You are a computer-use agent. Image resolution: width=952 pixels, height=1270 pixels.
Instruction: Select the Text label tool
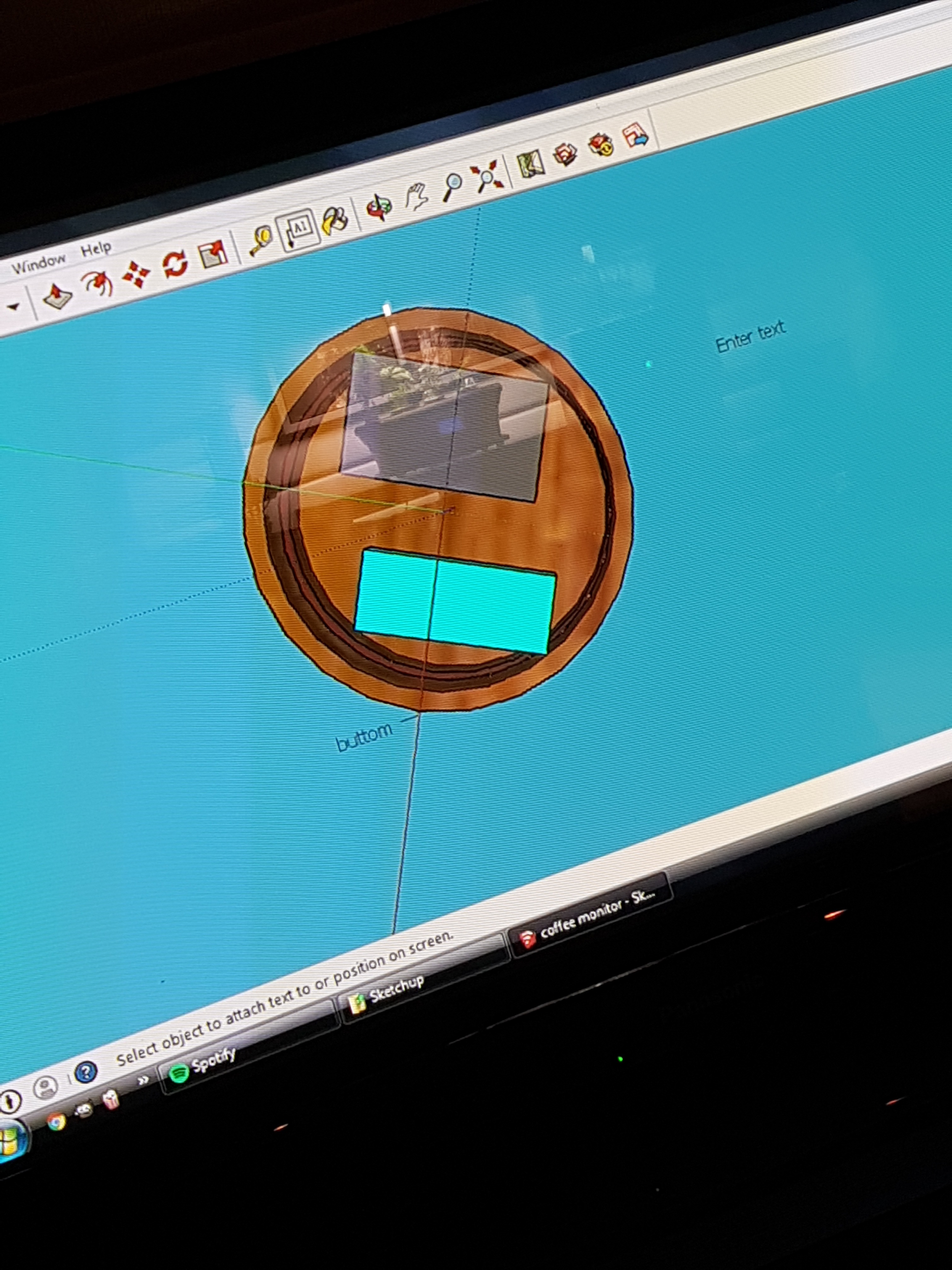tap(299, 229)
